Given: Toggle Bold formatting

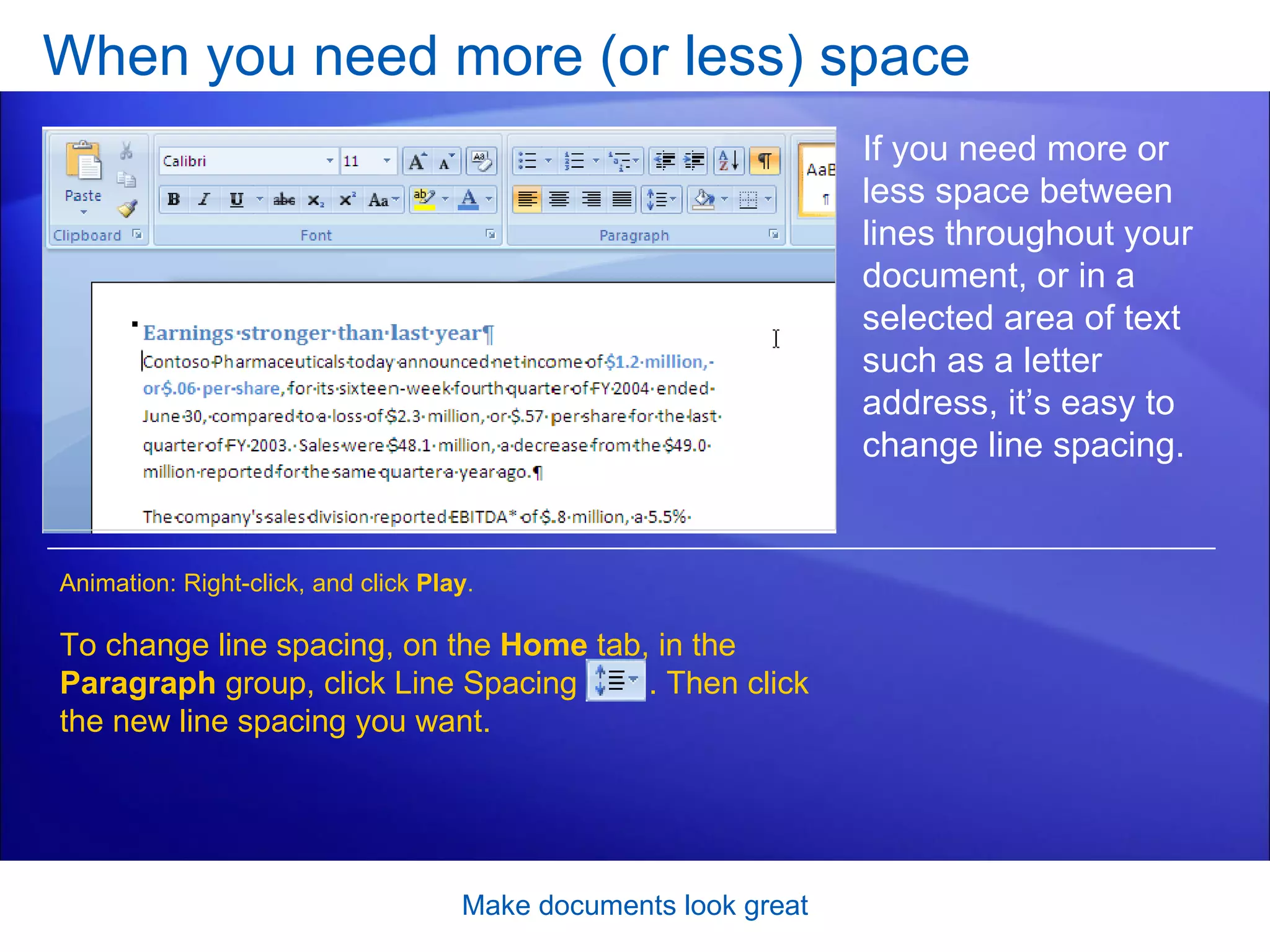Looking at the screenshot, I should click(x=174, y=200).
